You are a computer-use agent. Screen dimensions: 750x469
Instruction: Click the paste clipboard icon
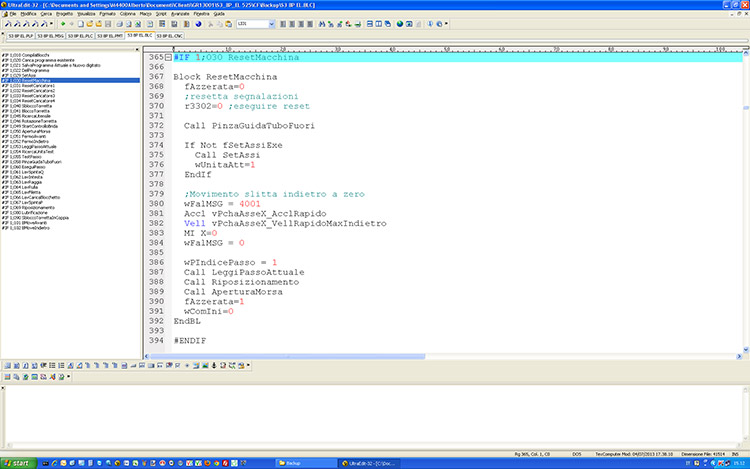(229, 24)
